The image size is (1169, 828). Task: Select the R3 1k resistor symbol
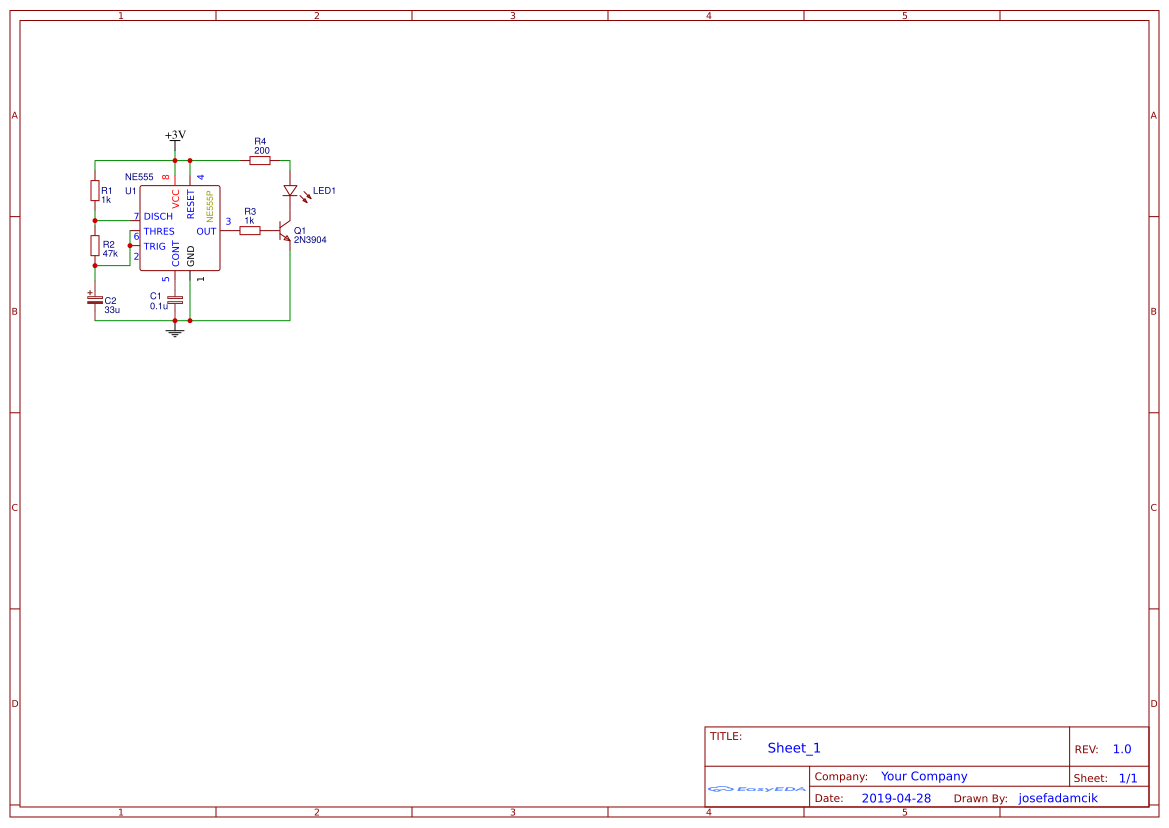click(250, 231)
